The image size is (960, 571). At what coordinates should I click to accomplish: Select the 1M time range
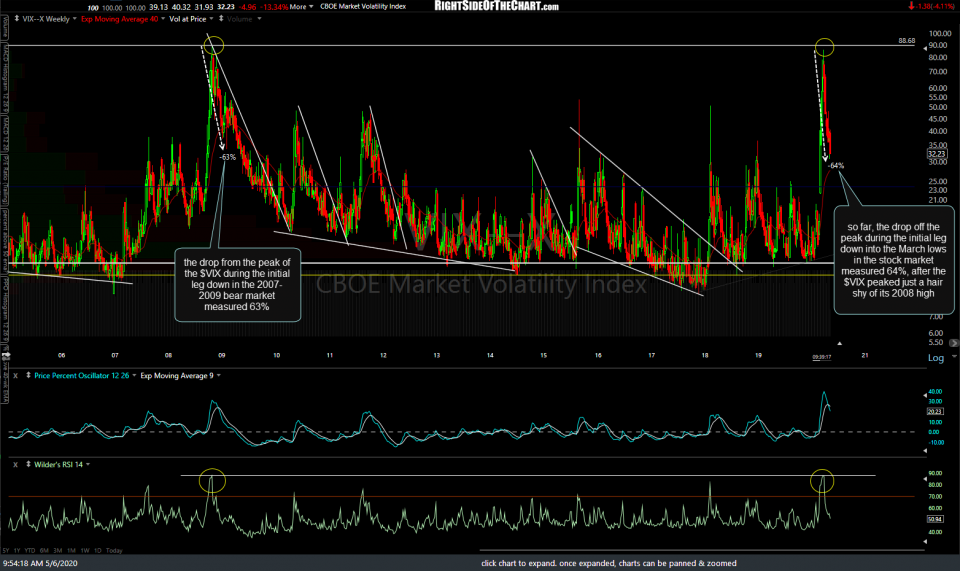(x=72, y=550)
